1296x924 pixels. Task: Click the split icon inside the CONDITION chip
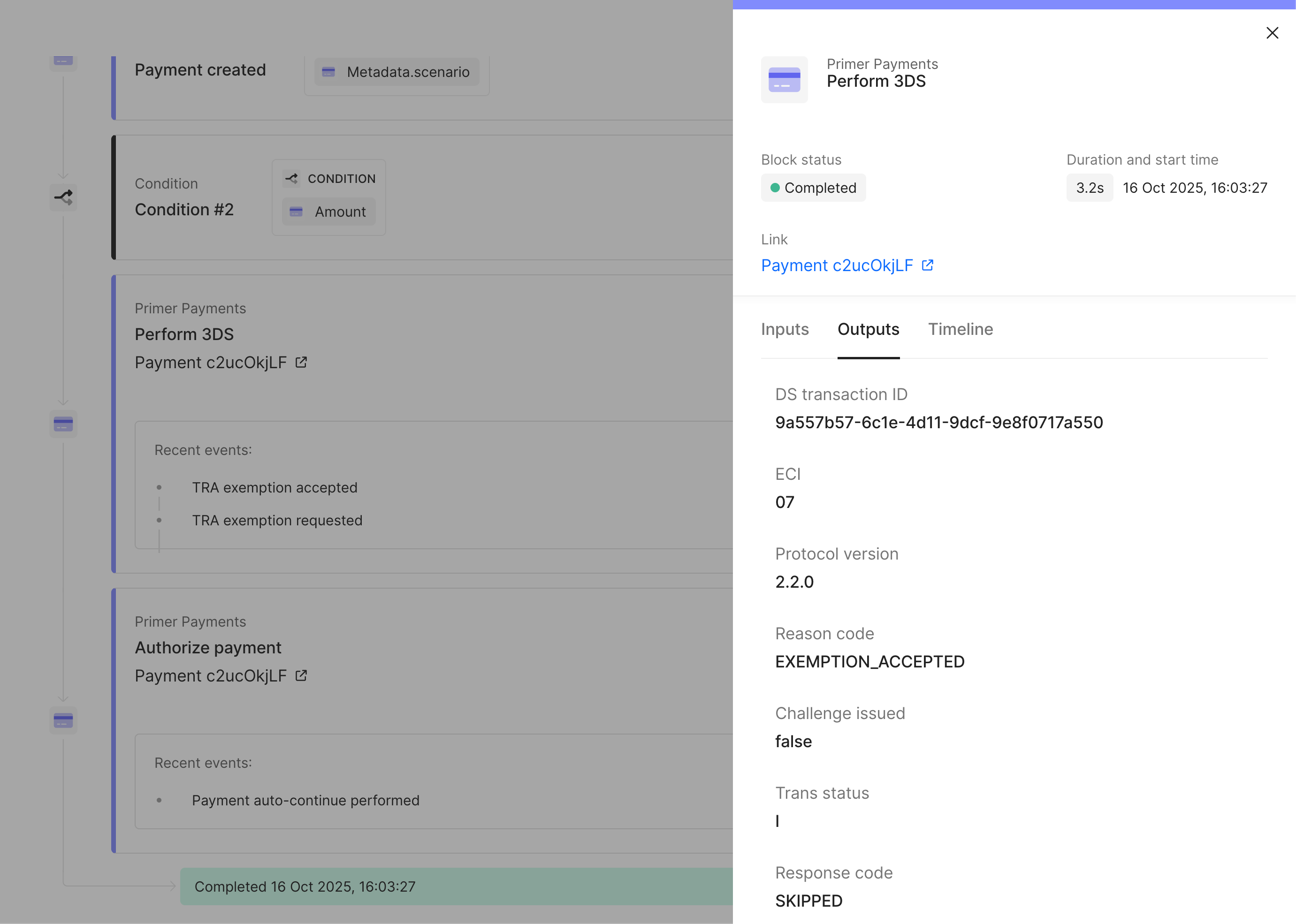[x=292, y=178]
